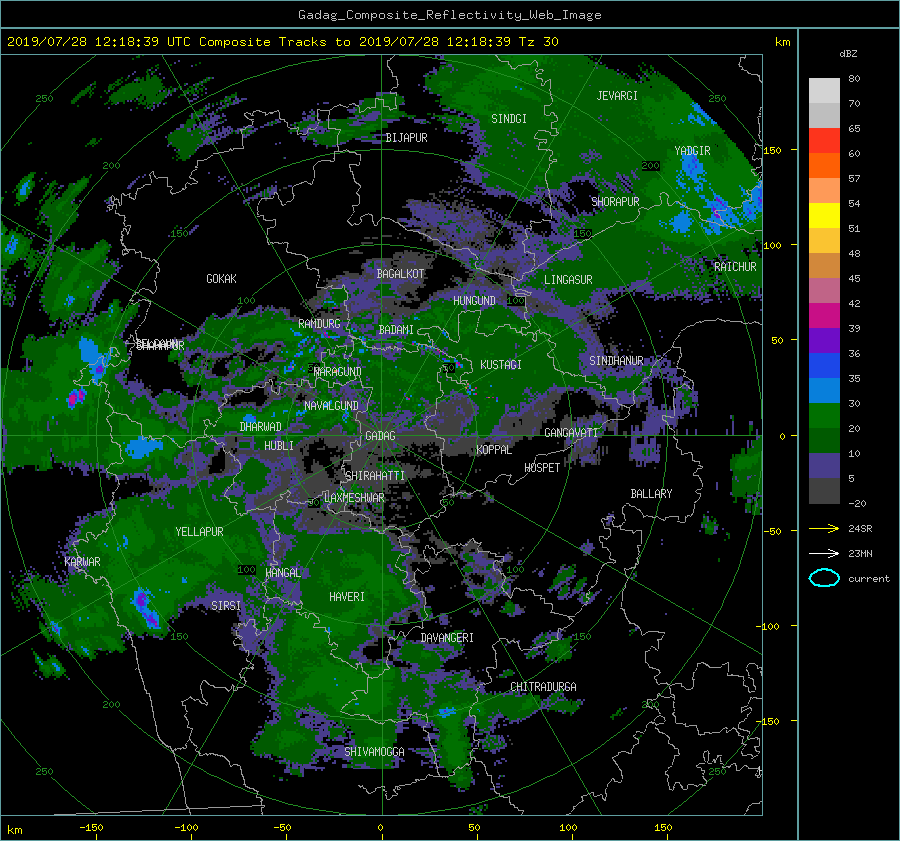Screen dimensions: 900x841
Task: Click the RAICHUR city label
Action: pyautogui.click(x=735, y=267)
